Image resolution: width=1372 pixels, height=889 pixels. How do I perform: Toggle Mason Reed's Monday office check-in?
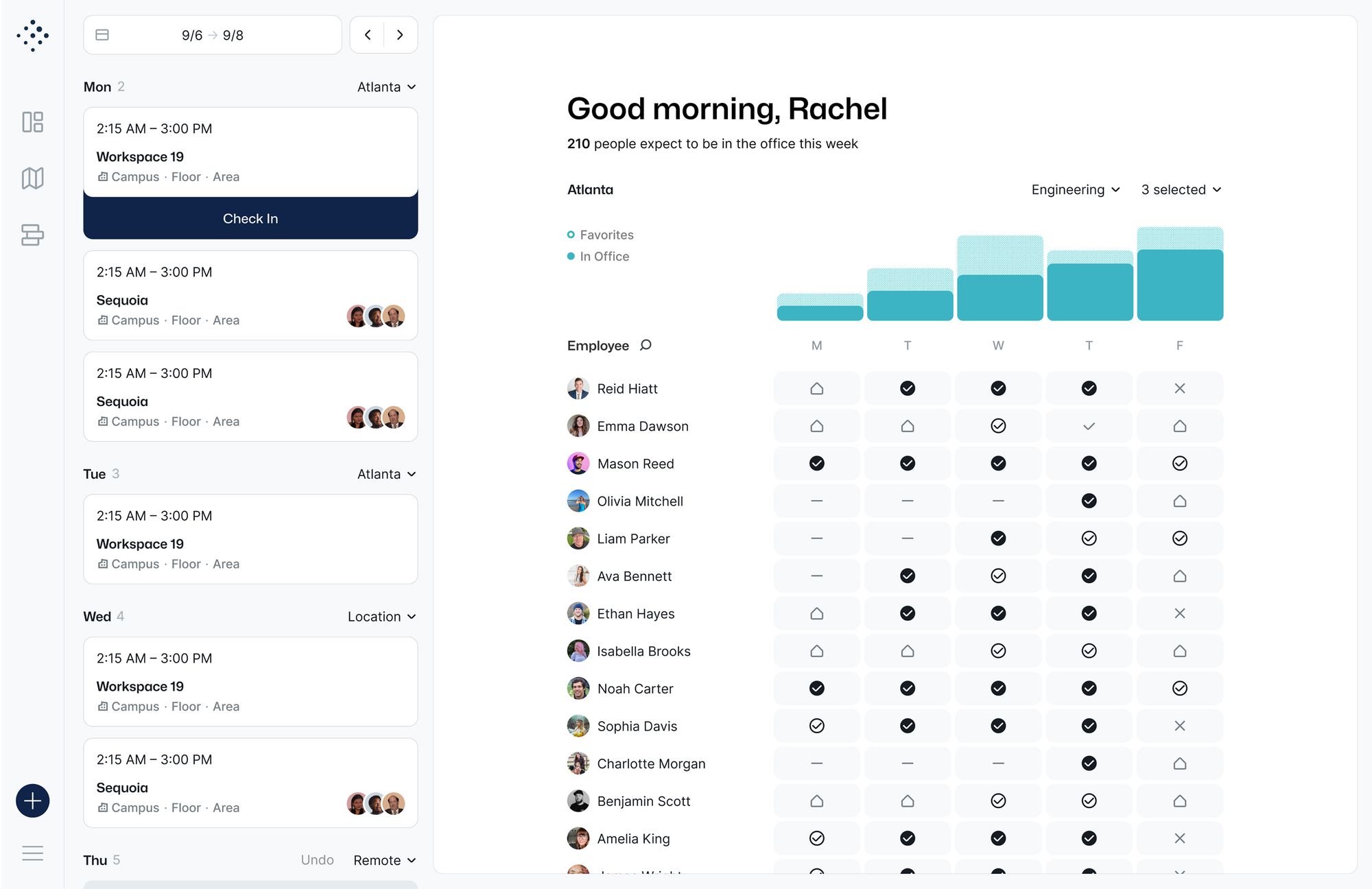(816, 463)
